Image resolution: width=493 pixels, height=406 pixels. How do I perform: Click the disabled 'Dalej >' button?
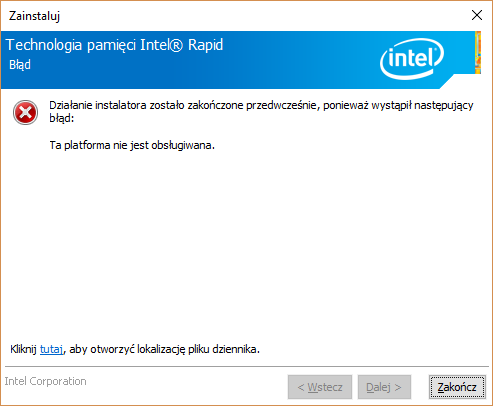pos(384,387)
